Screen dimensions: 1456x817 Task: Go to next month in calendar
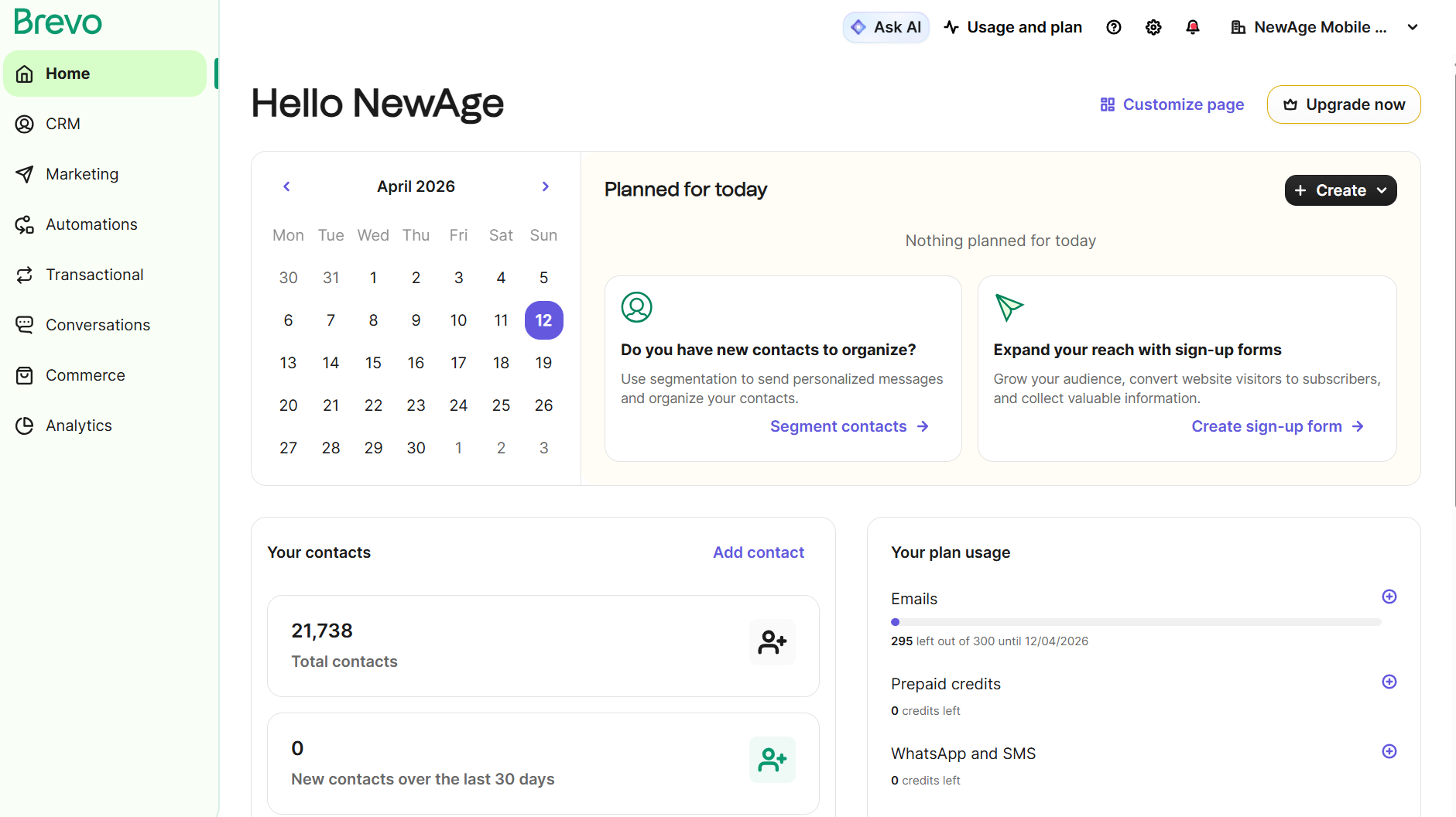click(x=546, y=186)
